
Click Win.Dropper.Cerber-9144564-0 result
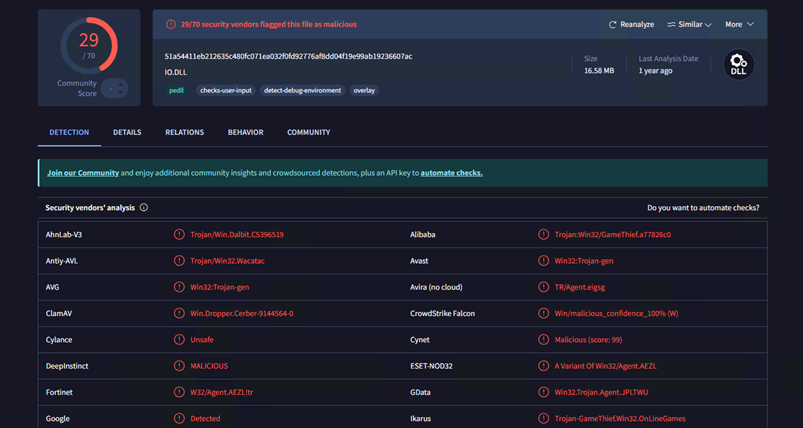click(x=242, y=313)
